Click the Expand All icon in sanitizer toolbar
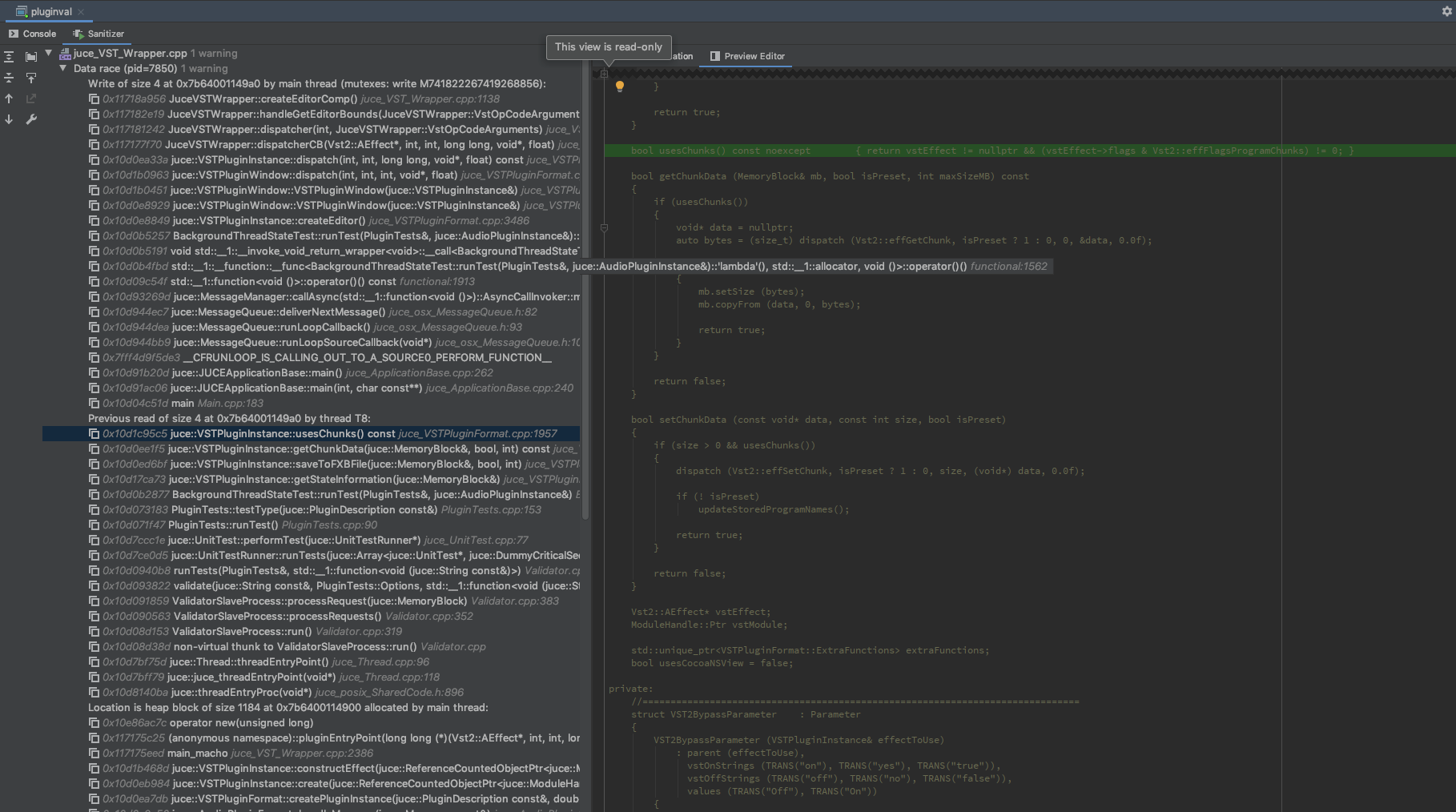 9,57
